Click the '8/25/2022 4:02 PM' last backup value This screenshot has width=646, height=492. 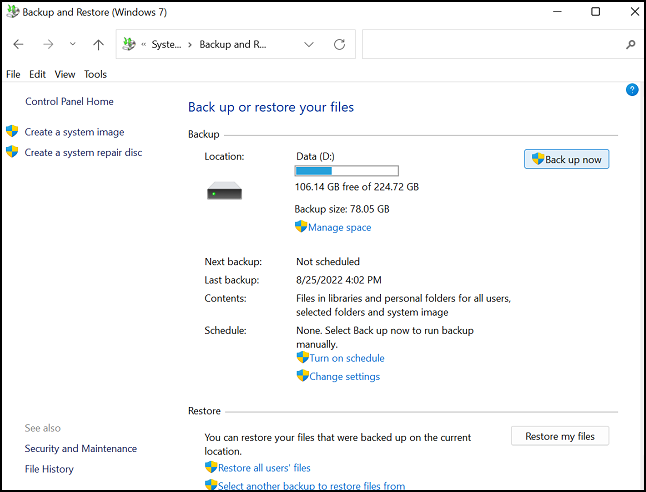[x=339, y=280]
